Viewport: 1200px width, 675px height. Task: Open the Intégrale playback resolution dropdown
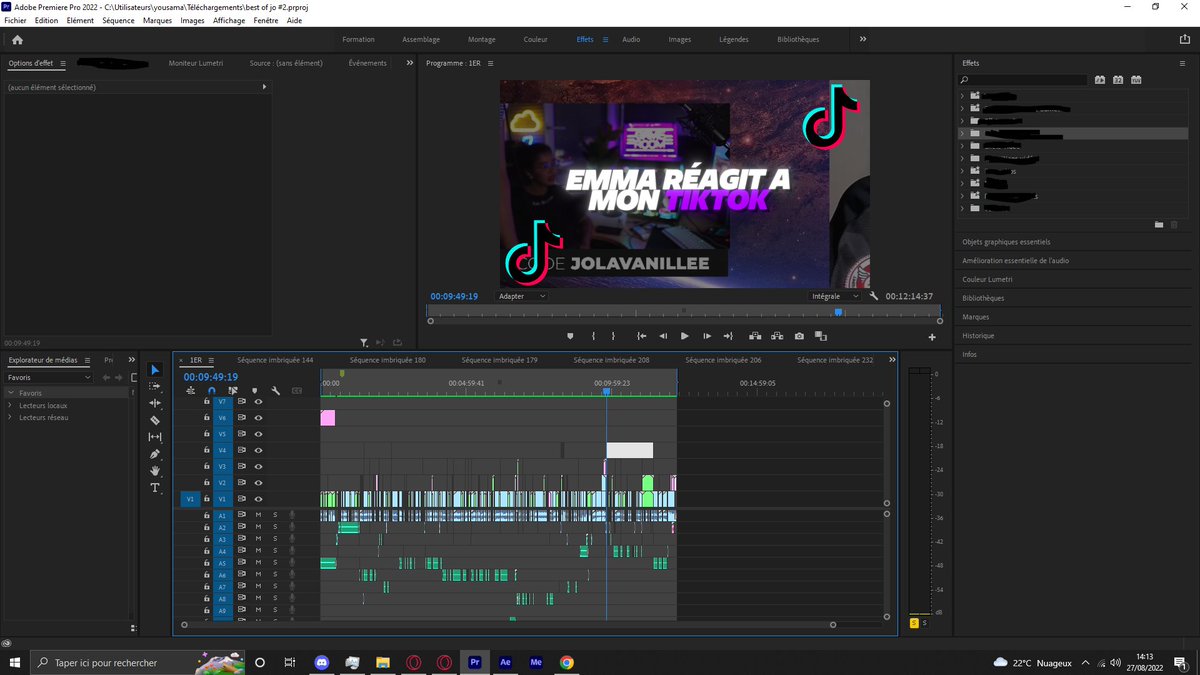coord(835,296)
